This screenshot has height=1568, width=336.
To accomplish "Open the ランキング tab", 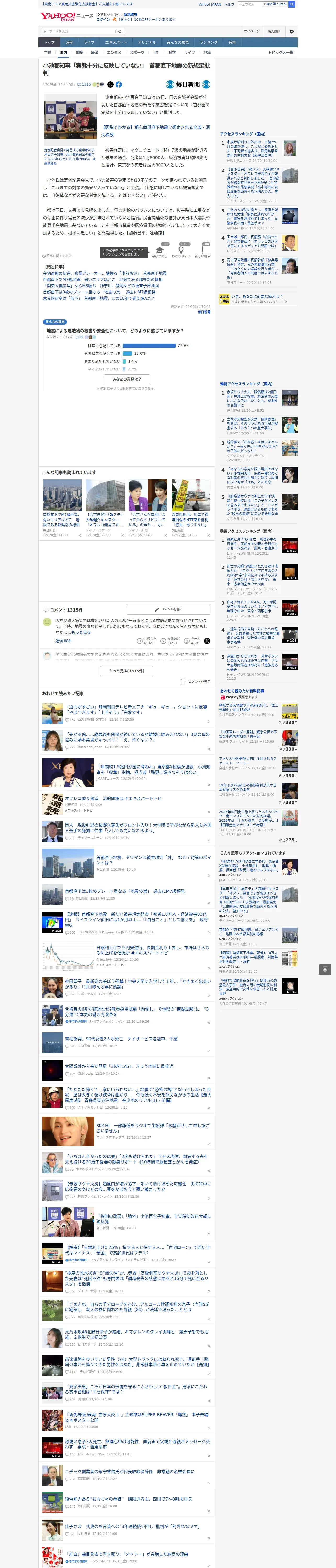I will [209, 43].
